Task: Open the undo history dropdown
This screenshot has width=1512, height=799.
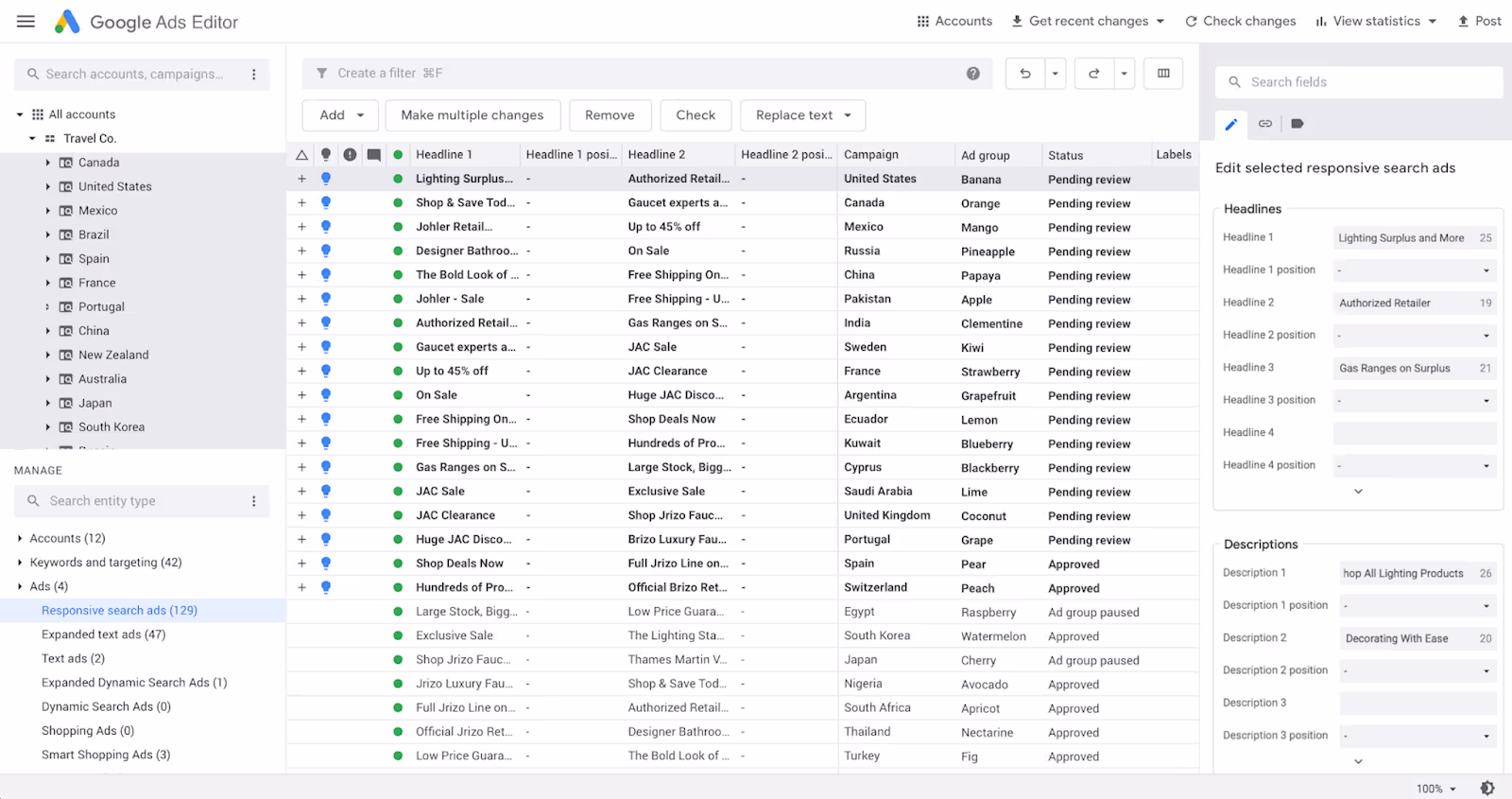Action: tap(1056, 74)
